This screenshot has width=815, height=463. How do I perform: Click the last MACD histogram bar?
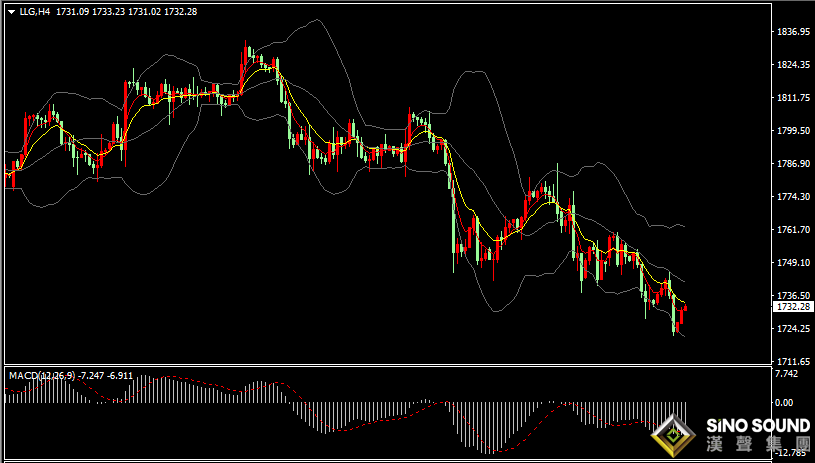coord(686,413)
